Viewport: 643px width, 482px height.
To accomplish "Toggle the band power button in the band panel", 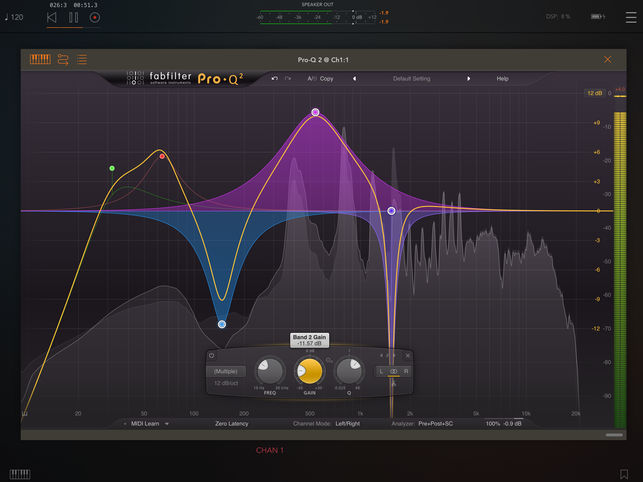I will [212, 355].
